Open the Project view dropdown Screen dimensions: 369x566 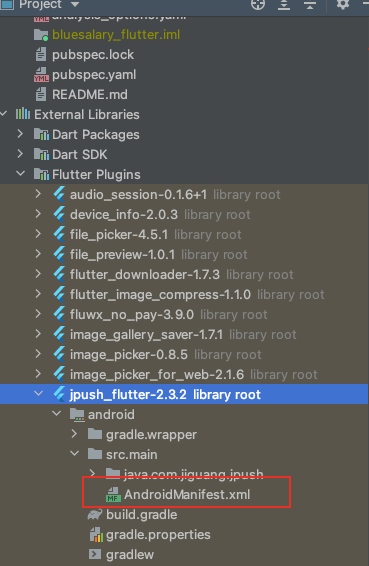click(x=75, y=4)
